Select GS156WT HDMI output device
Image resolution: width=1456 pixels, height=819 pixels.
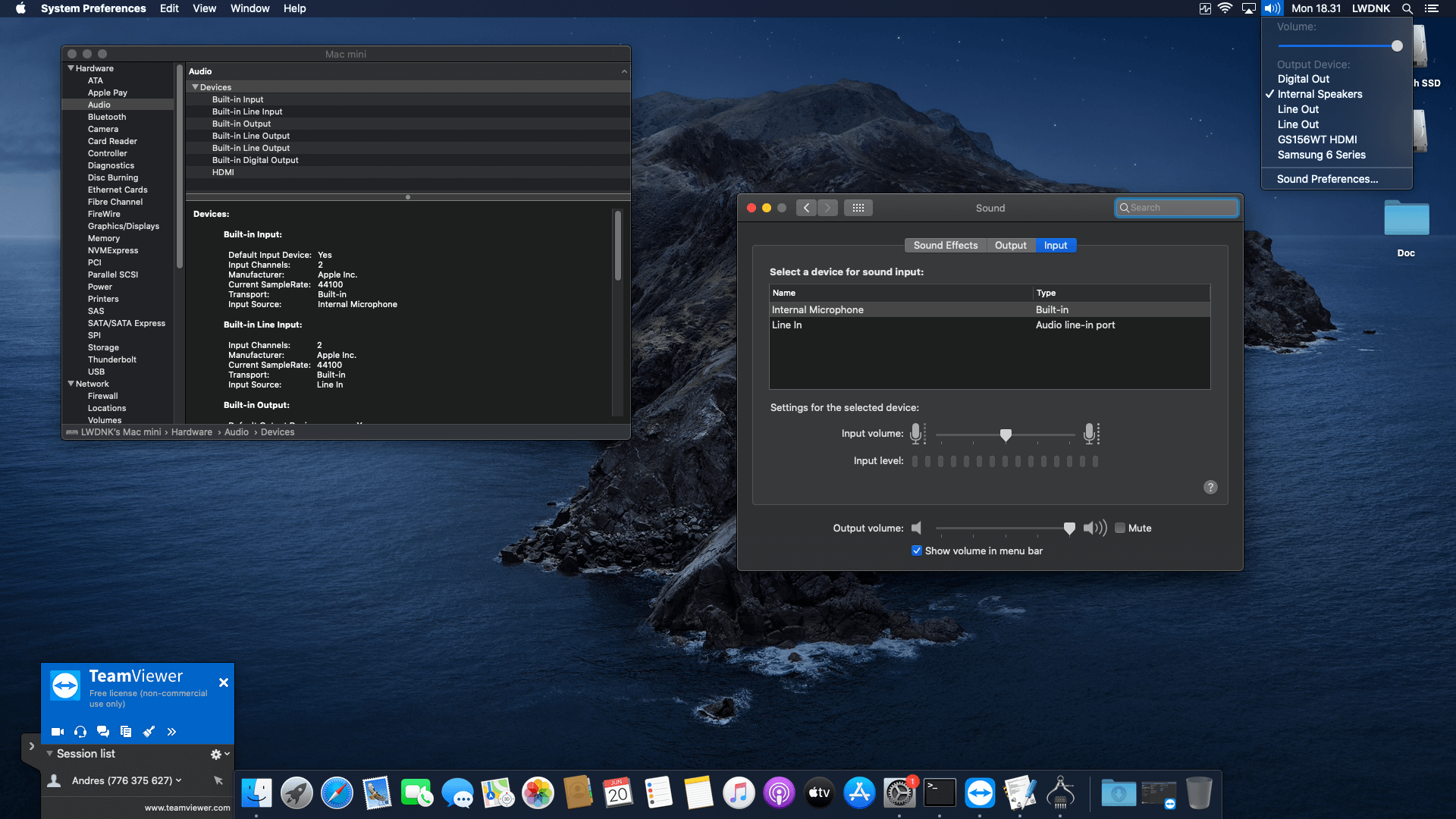pos(1317,140)
